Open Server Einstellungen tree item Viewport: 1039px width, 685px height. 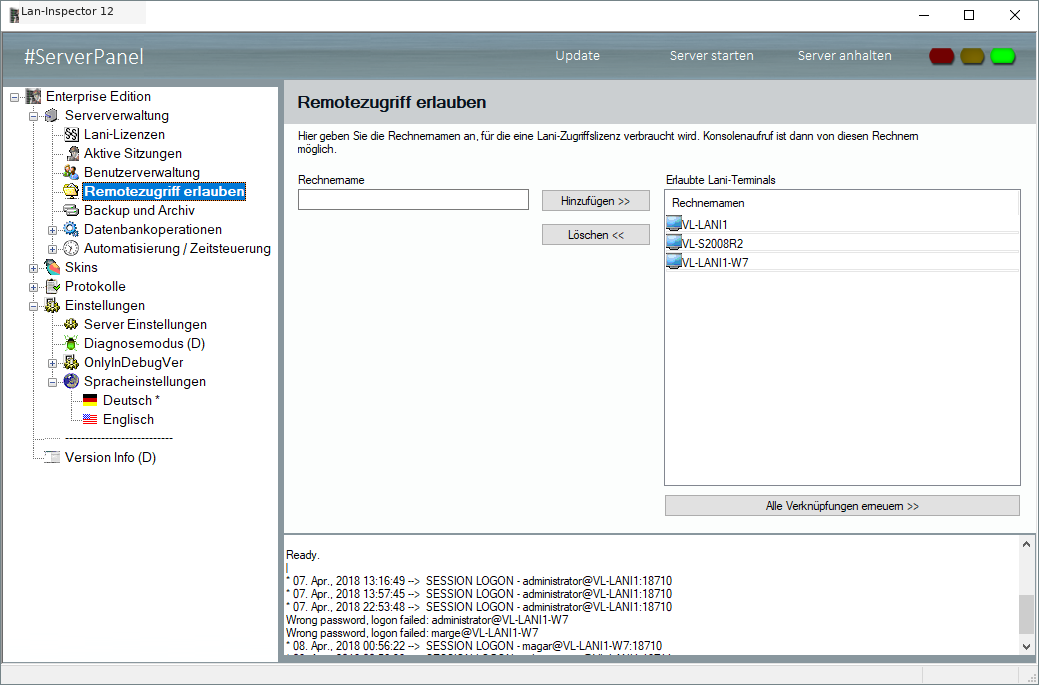click(145, 325)
